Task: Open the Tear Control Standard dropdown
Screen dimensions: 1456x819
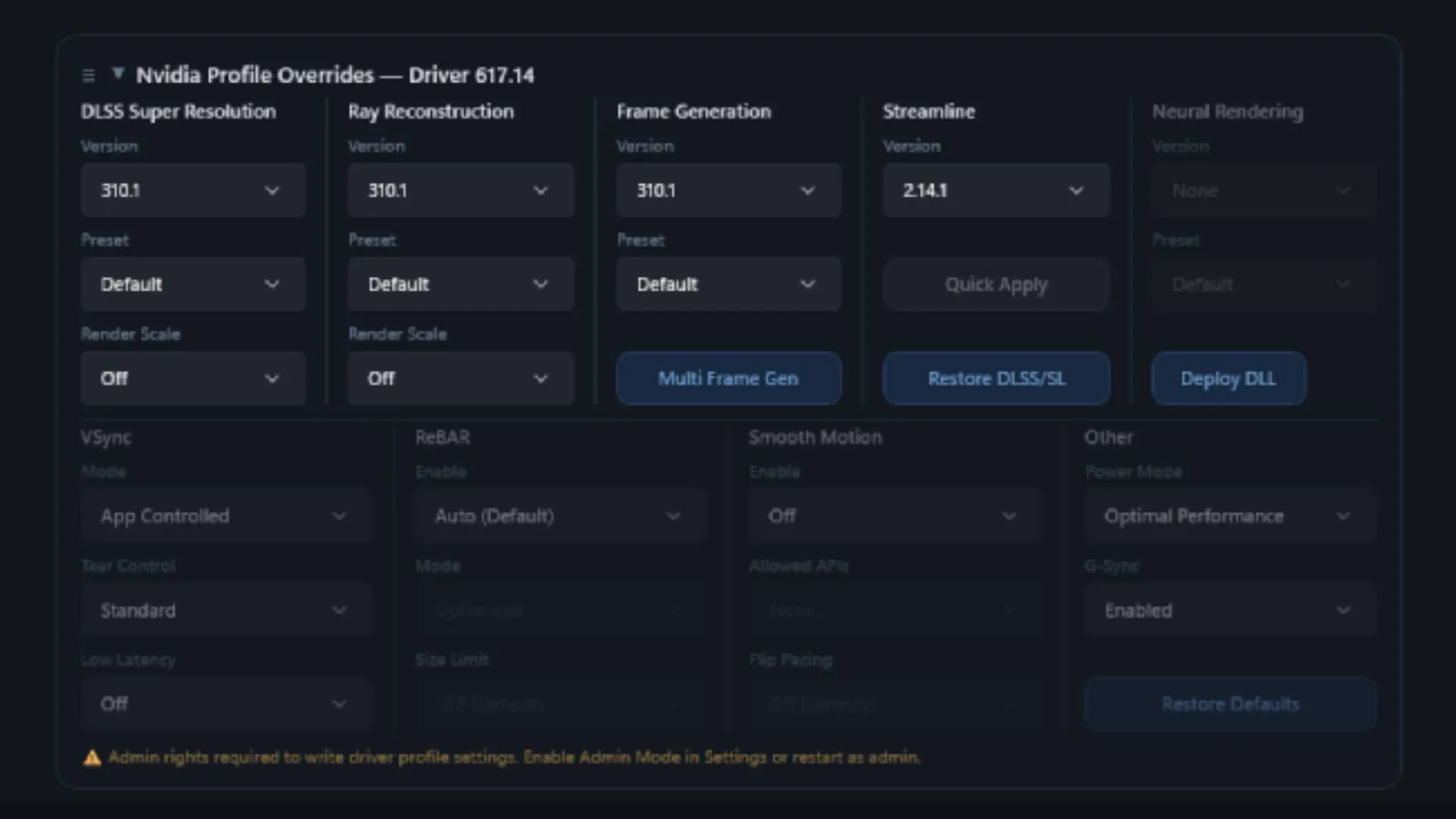Action: tap(226, 610)
